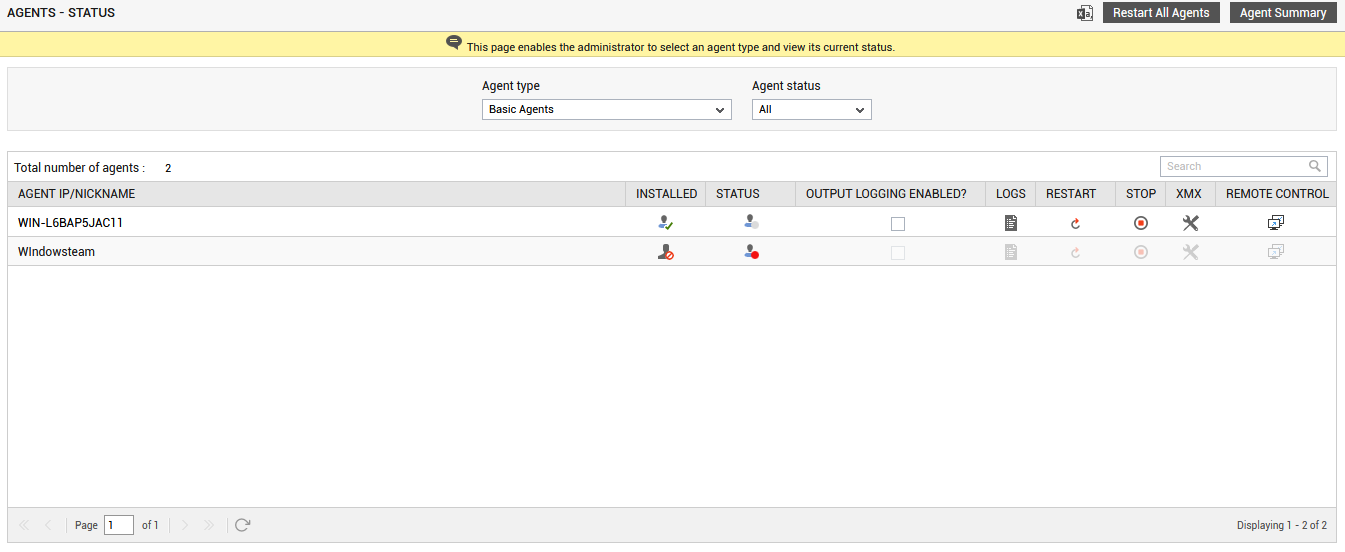Viewport: 1345px width, 552px height.
Task: Click not-installed icon for WIndowsteam
Action: pyautogui.click(x=666, y=252)
